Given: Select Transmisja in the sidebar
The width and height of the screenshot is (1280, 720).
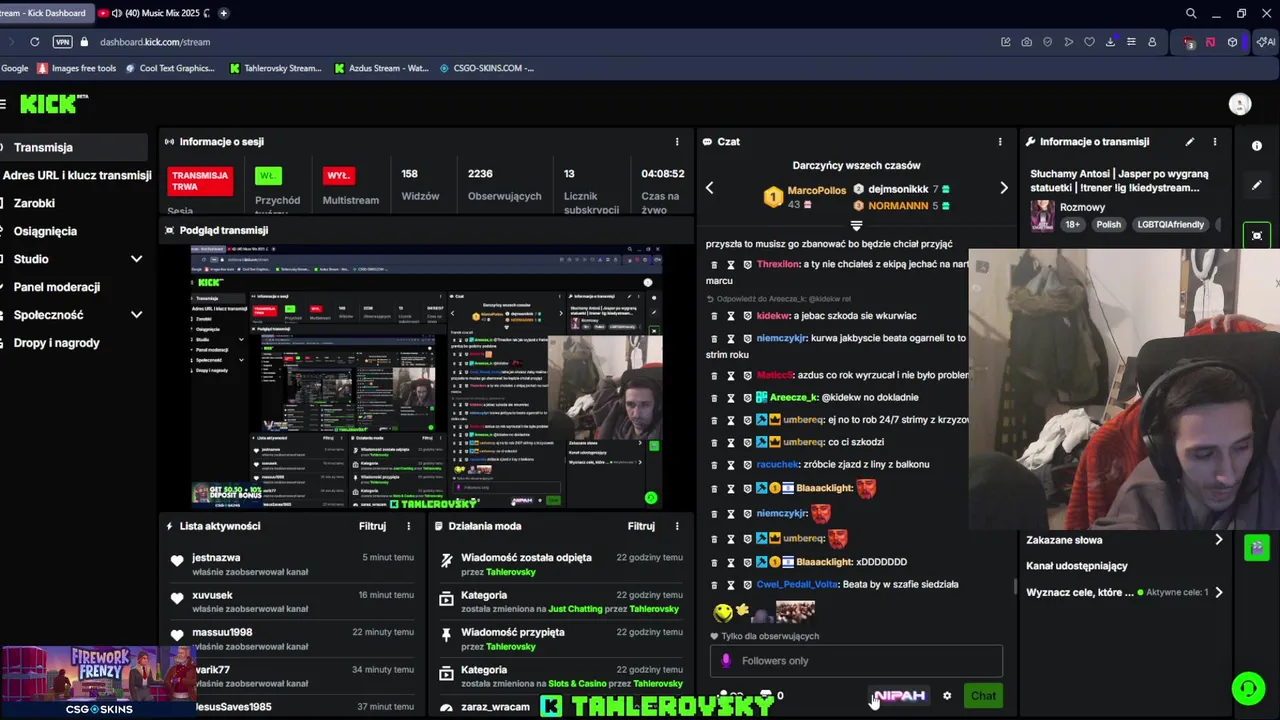Looking at the screenshot, I should (75, 147).
